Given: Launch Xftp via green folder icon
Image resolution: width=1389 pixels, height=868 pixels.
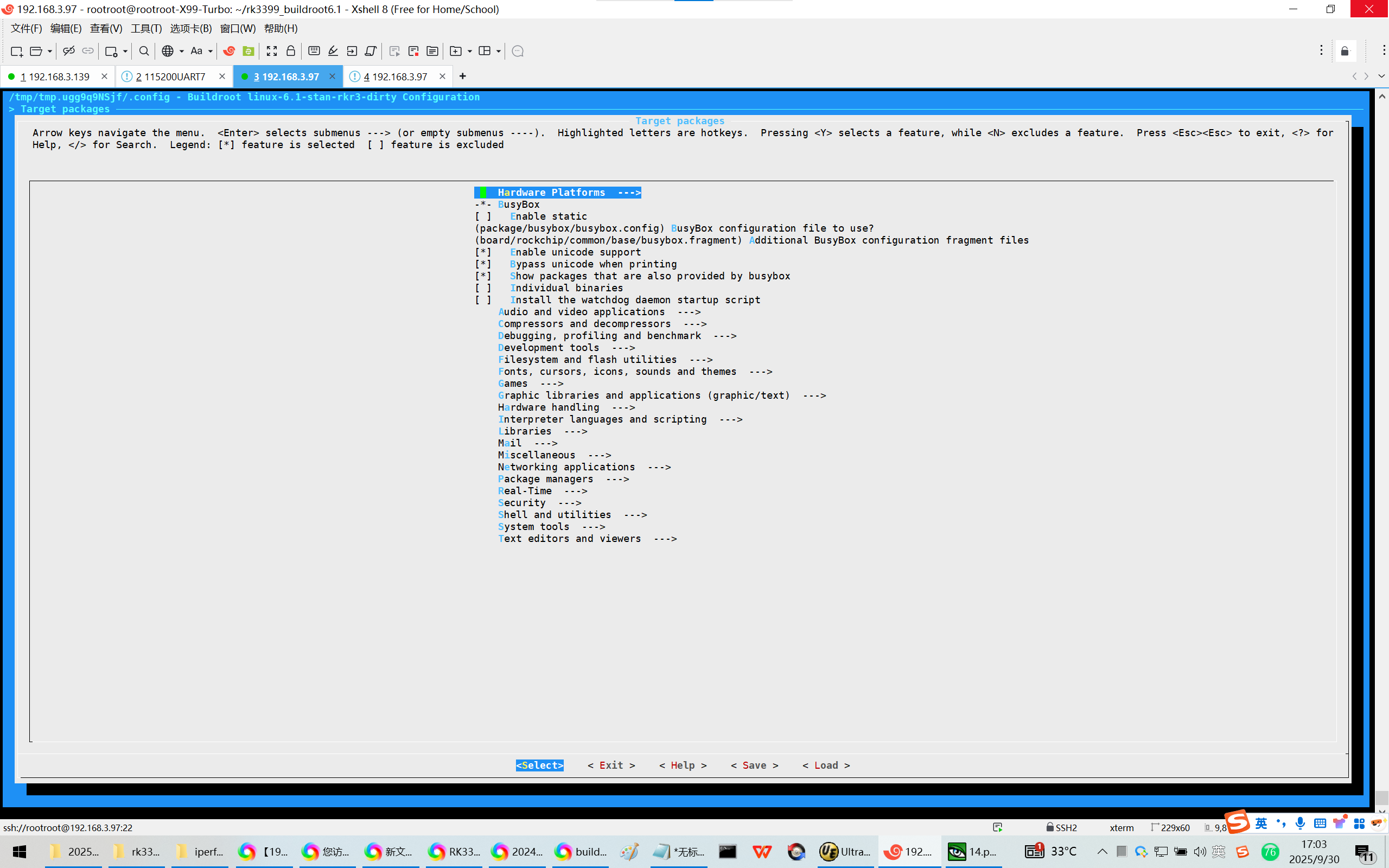Looking at the screenshot, I should [x=248, y=51].
